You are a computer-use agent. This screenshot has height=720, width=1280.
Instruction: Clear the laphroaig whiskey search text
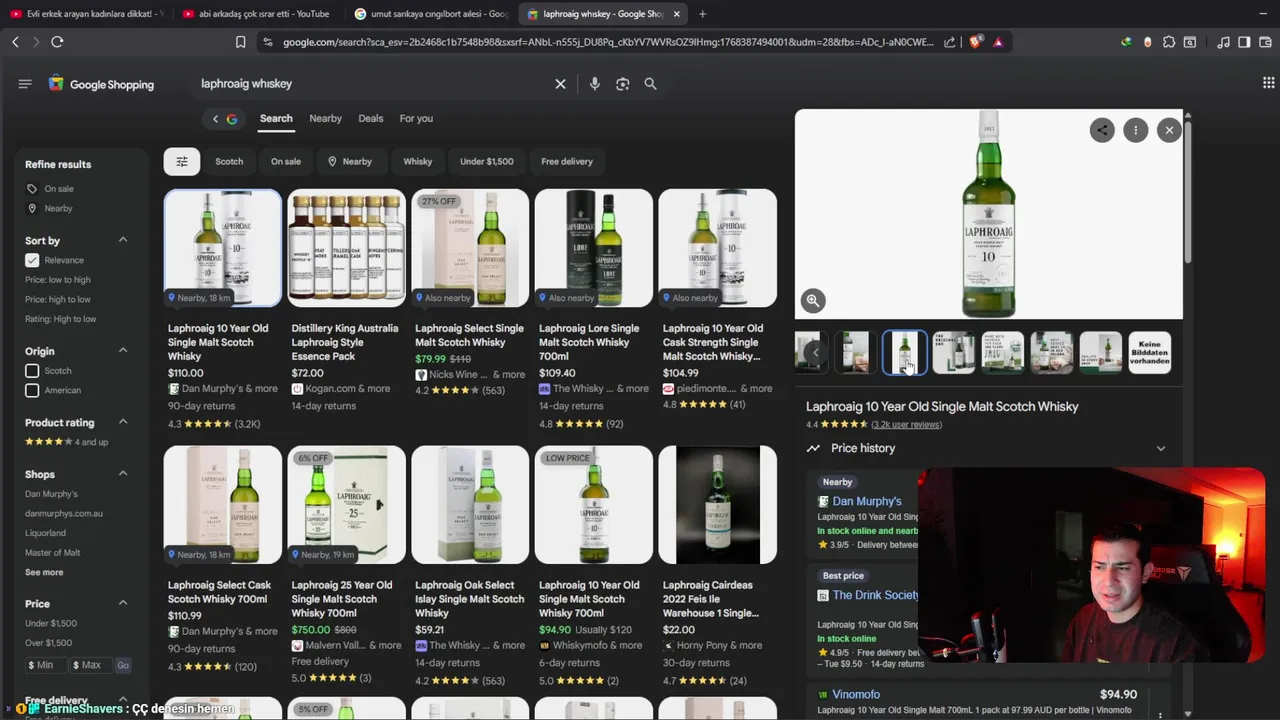coord(560,84)
